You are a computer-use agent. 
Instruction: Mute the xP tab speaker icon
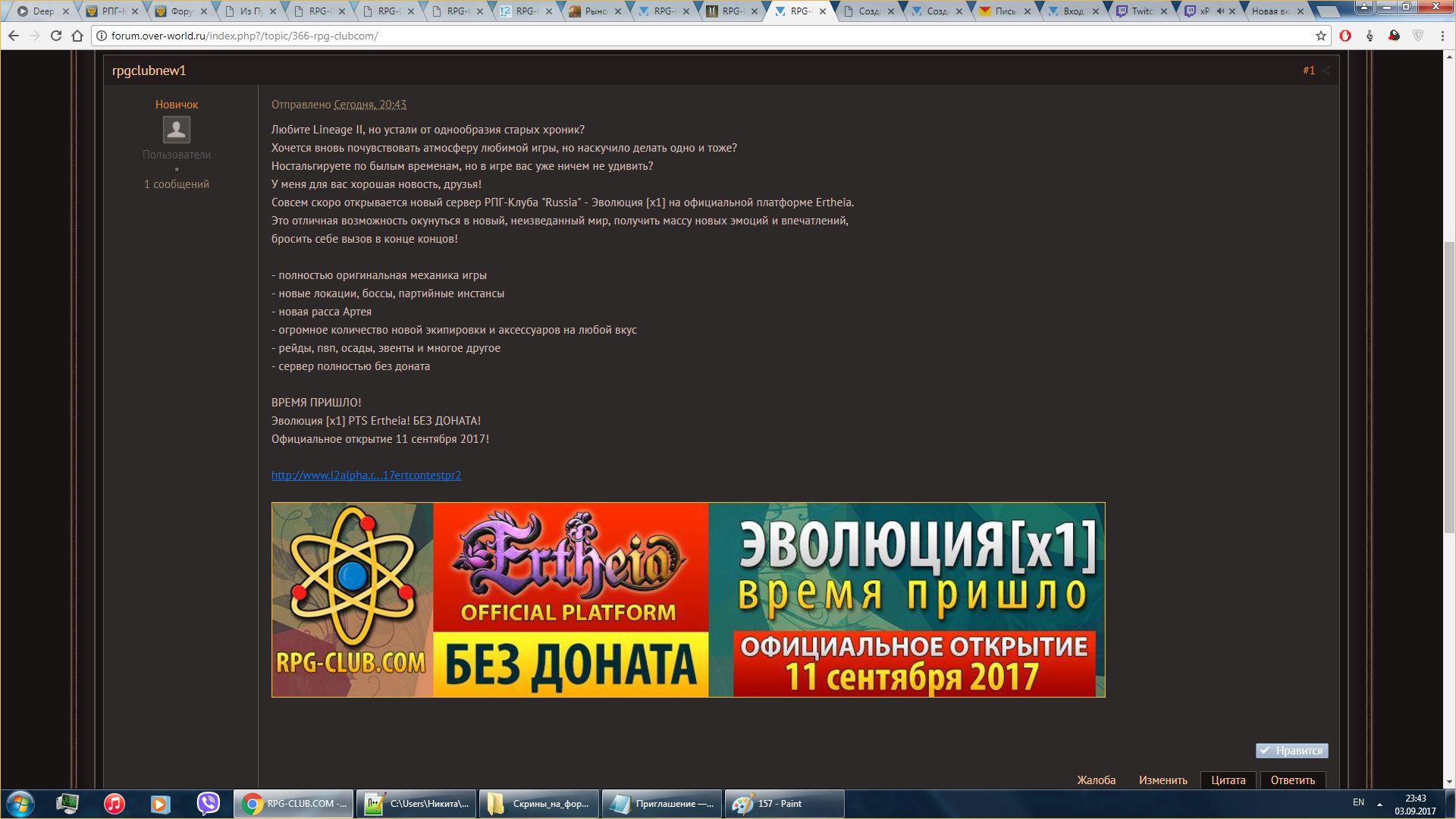click(x=1219, y=11)
